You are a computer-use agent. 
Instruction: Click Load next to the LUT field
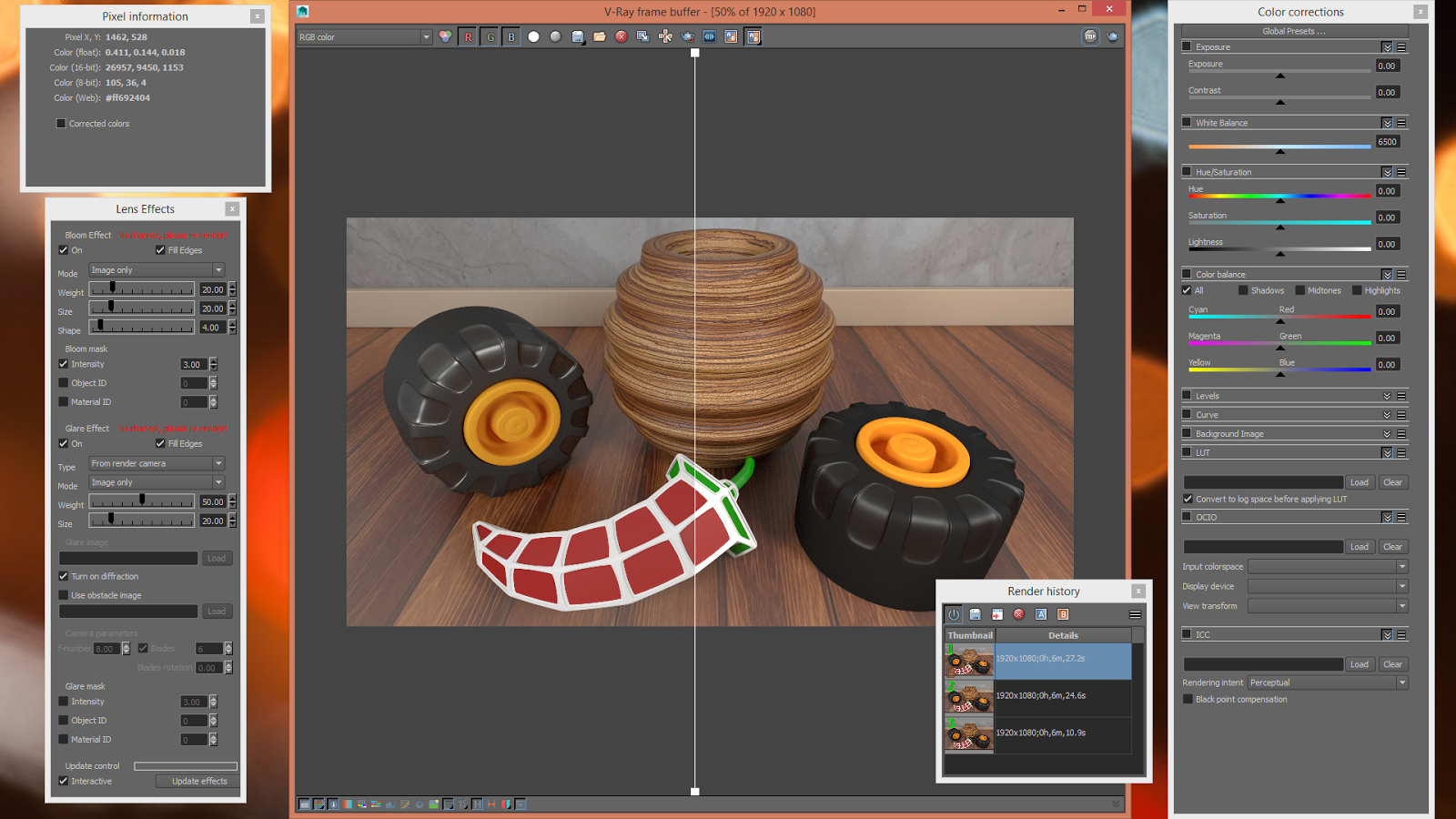1360,481
